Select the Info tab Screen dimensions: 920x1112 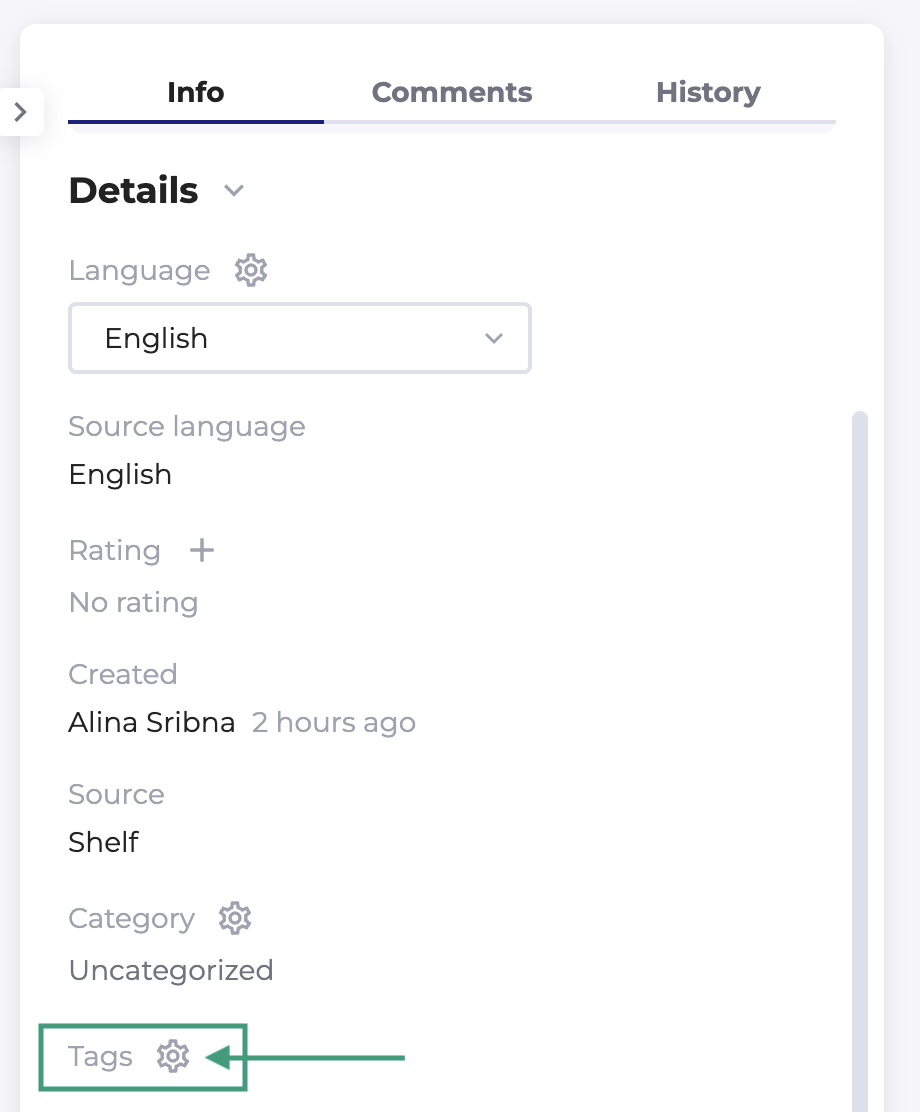pyautogui.click(x=196, y=93)
